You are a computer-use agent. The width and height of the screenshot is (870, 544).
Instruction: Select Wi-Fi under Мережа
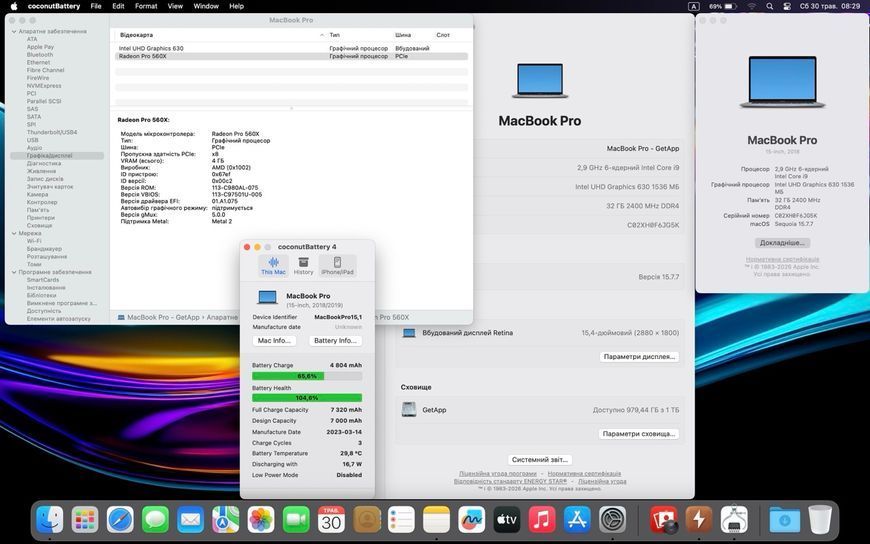pyautogui.click(x=34, y=241)
